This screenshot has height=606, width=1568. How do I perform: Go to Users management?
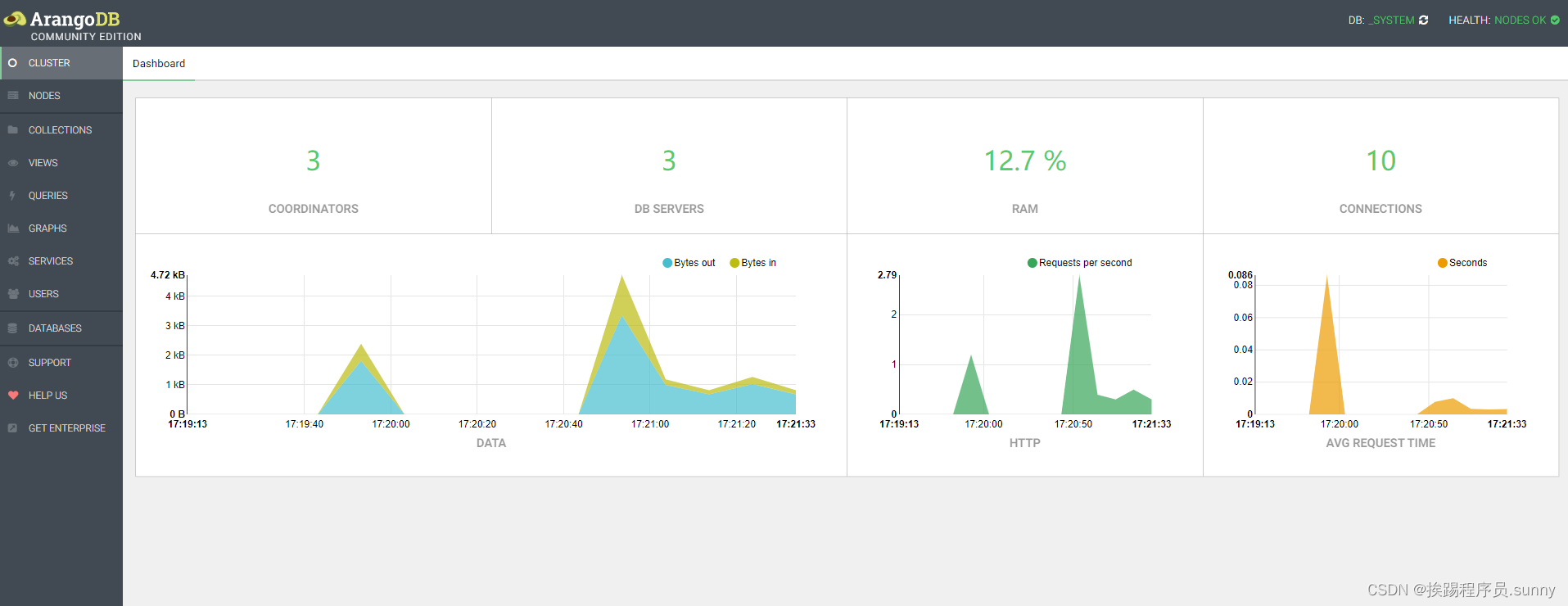click(61, 294)
